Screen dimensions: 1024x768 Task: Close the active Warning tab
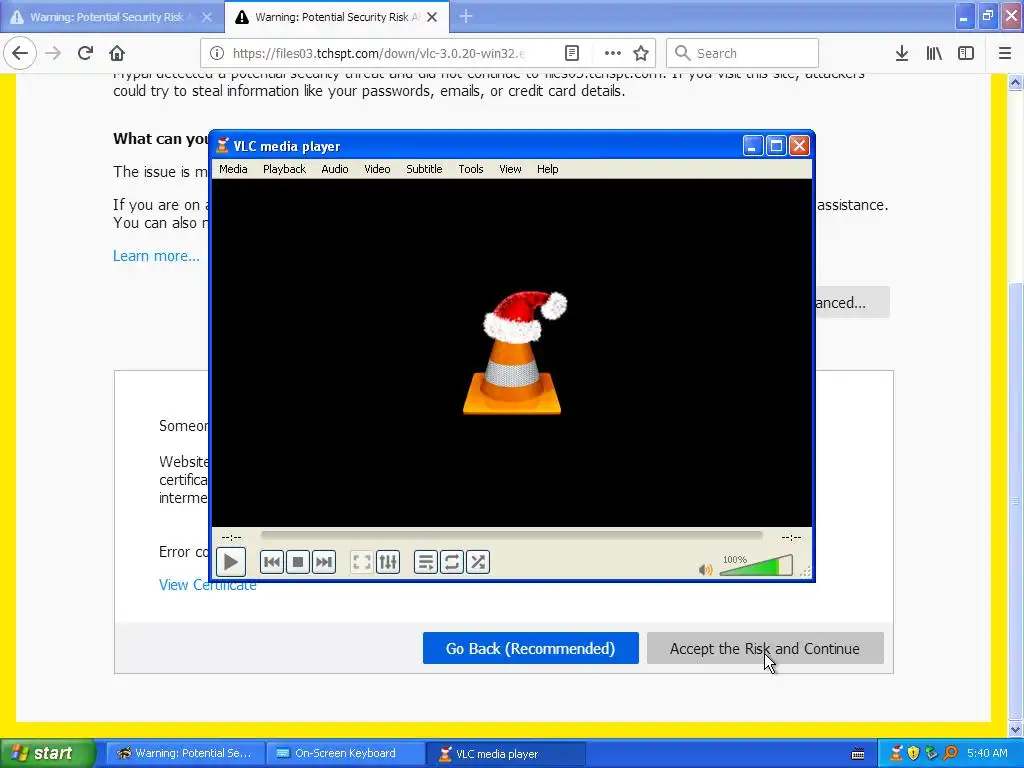tap(432, 17)
